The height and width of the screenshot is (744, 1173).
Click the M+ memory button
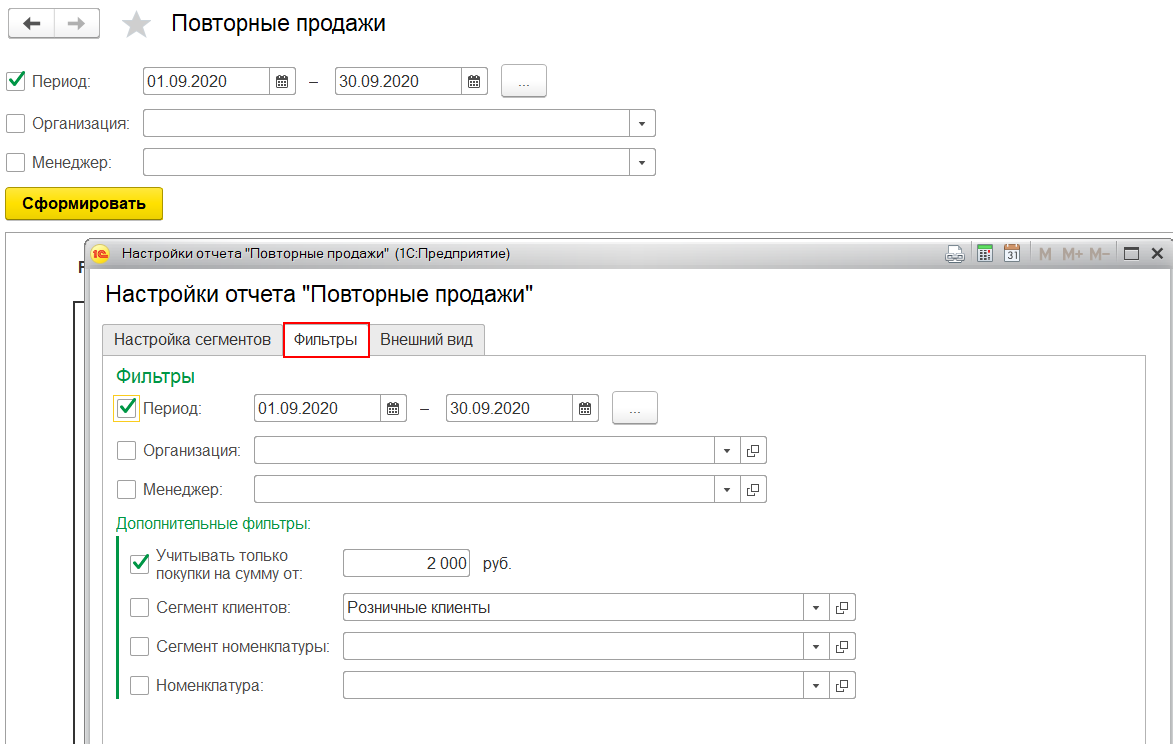[1072, 254]
